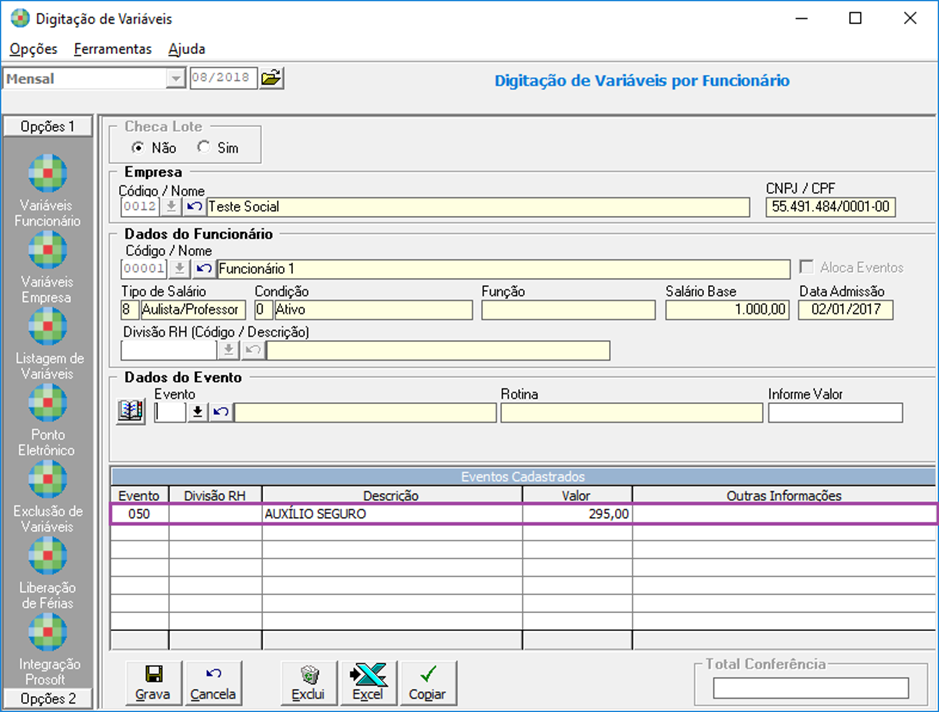Click the CNPJ value 55.491.484/0001-00
This screenshot has height=712, width=939.
[831, 207]
